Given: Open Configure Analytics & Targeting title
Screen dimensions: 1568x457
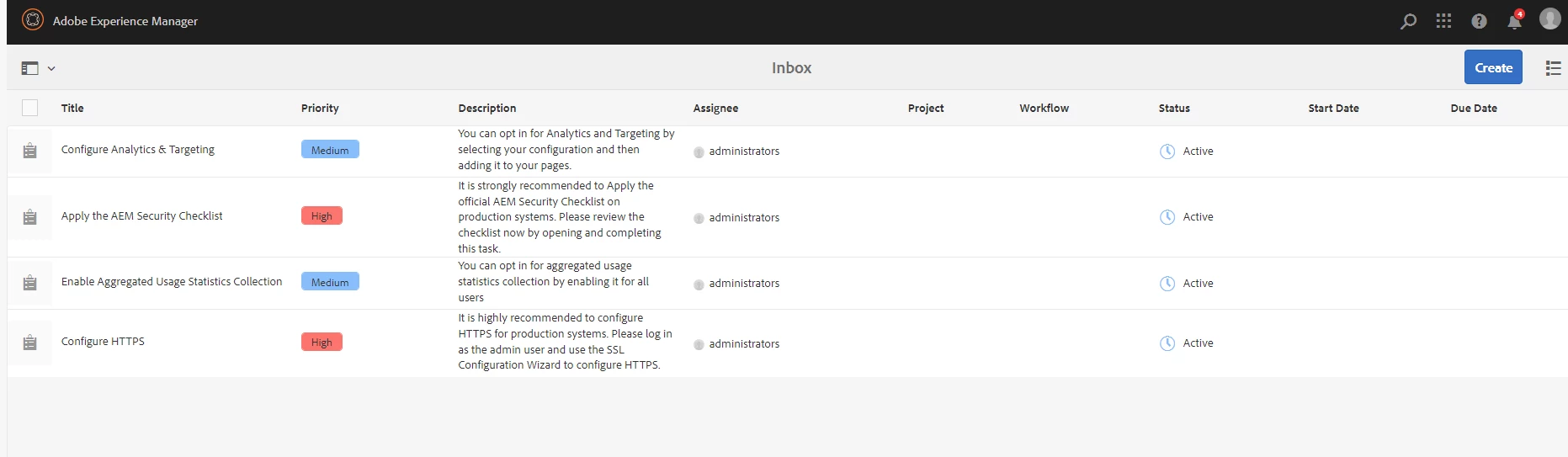Looking at the screenshot, I should point(138,149).
